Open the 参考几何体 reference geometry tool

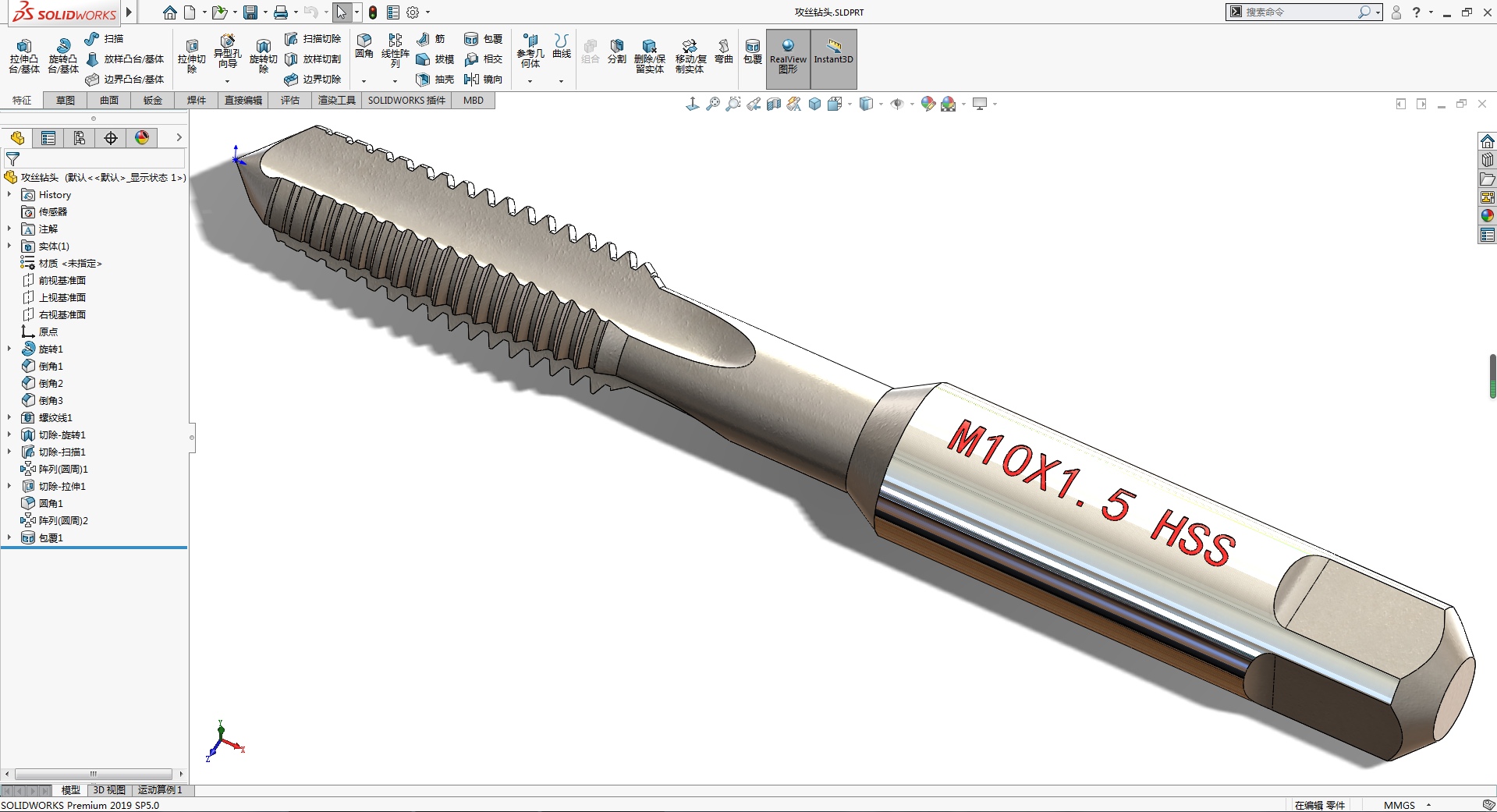click(530, 51)
